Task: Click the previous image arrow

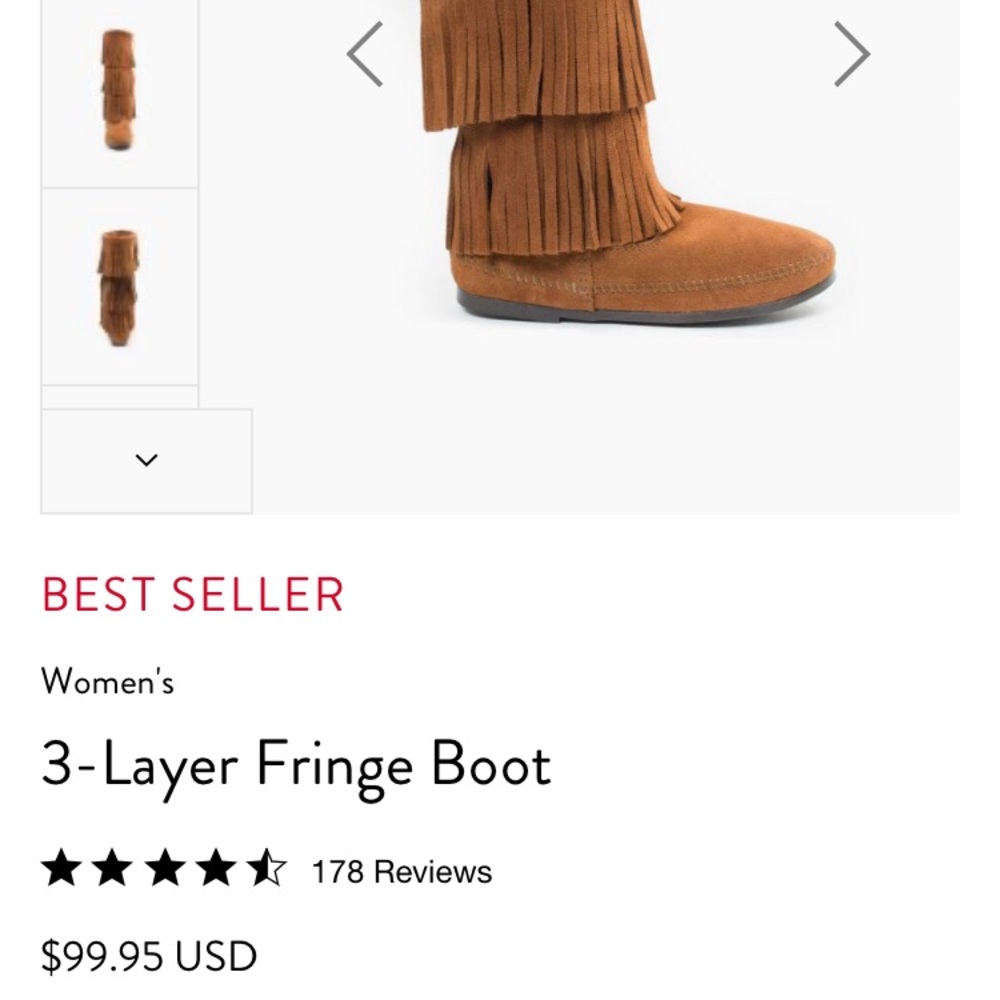Action: click(366, 52)
